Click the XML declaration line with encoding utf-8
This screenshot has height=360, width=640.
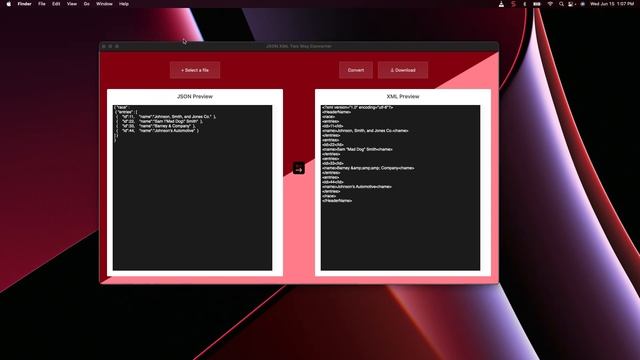[x=358, y=107]
